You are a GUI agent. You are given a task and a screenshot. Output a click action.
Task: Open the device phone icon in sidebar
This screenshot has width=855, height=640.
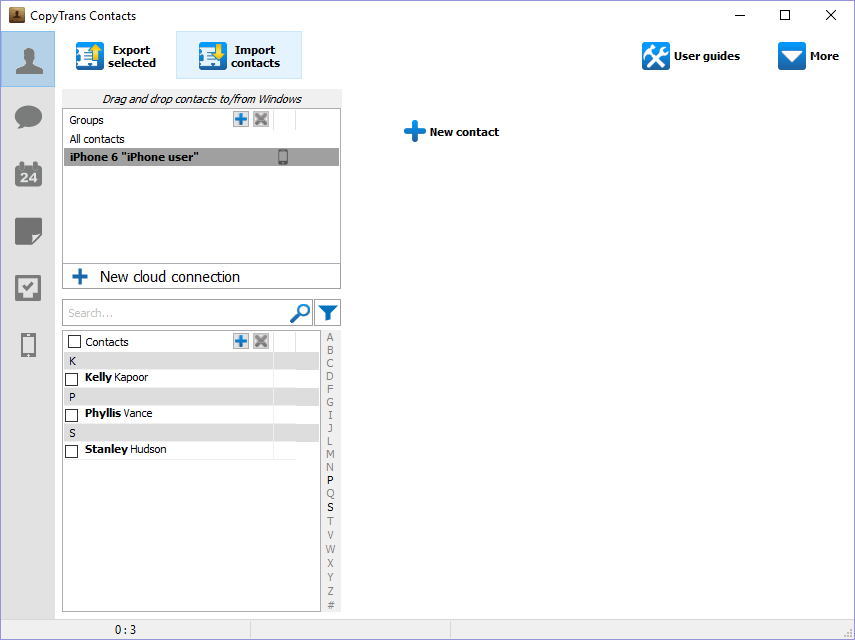(x=28, y=345)
